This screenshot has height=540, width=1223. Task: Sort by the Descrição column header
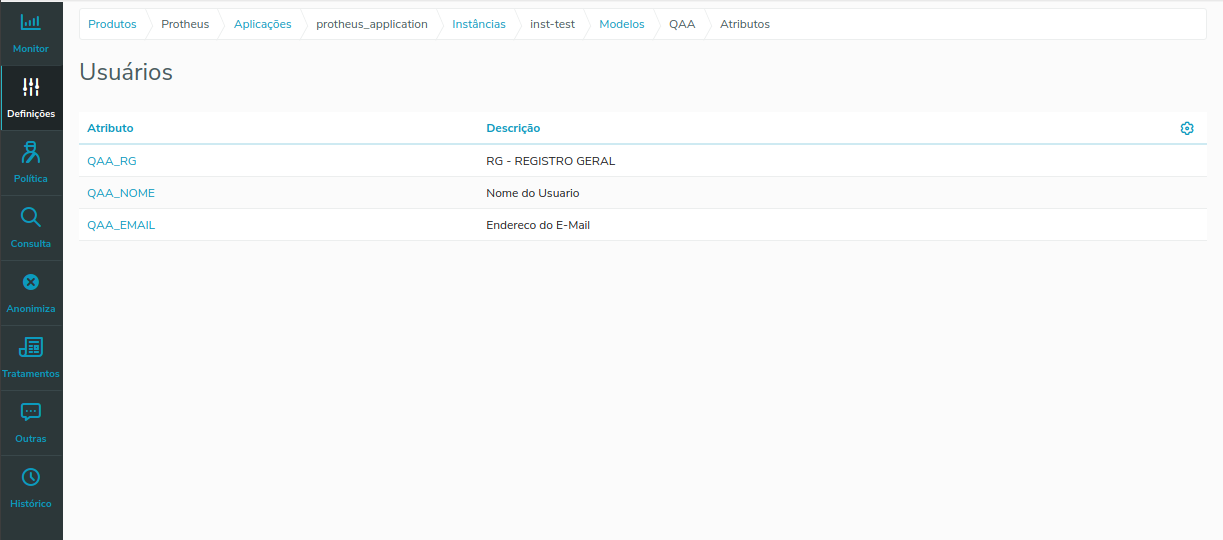pos(513,128)
